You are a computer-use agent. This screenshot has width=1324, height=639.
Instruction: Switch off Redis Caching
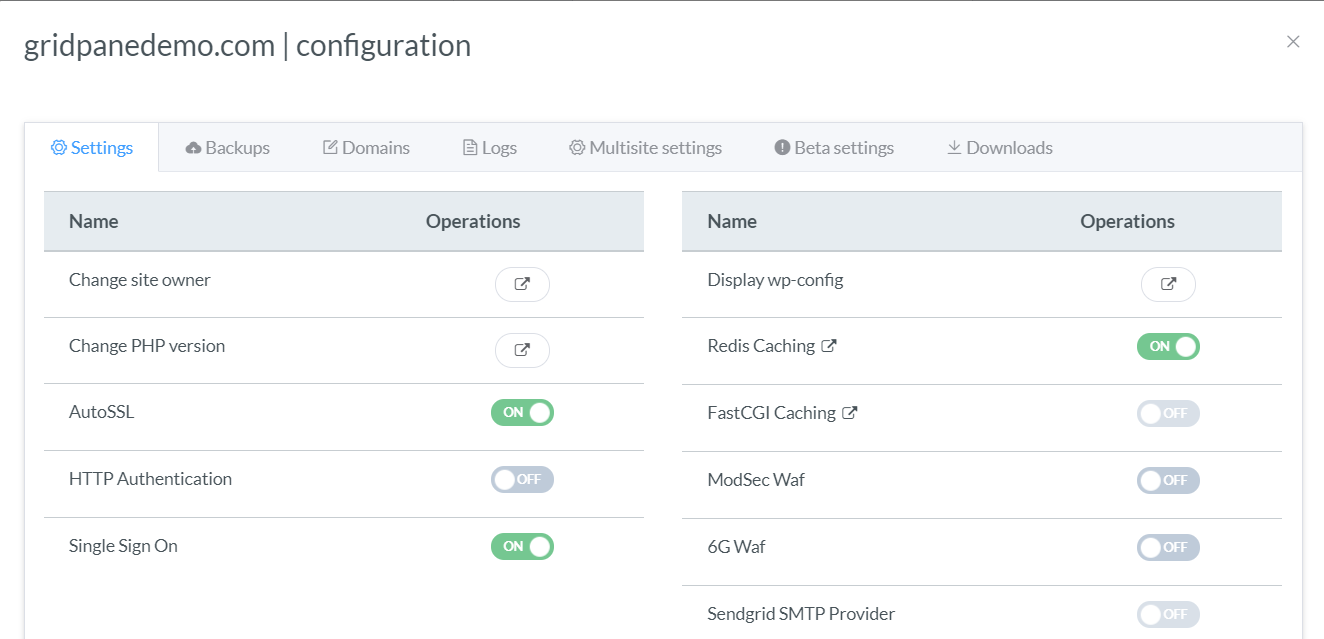click(x=1168, y=346)
